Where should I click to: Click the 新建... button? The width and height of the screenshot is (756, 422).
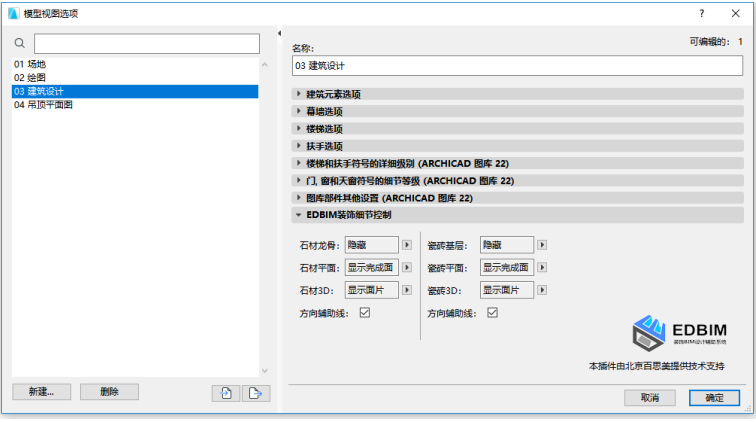pyautogui.click(x=41, y=392)
